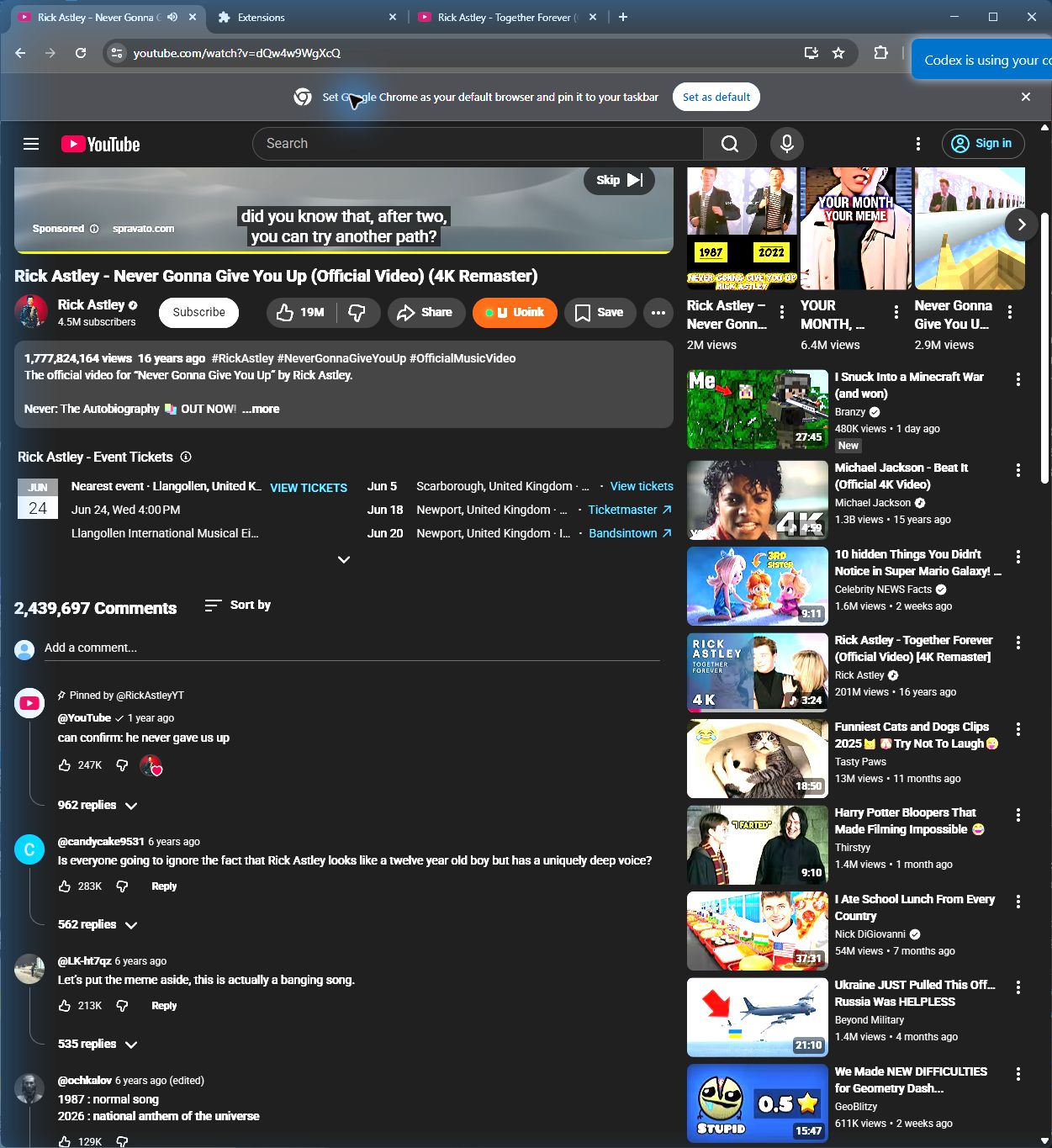The image size is (1052, 1148).
Task: Open options for I Snuck Into a Minecraft War
Action: tap(1018, 379)
